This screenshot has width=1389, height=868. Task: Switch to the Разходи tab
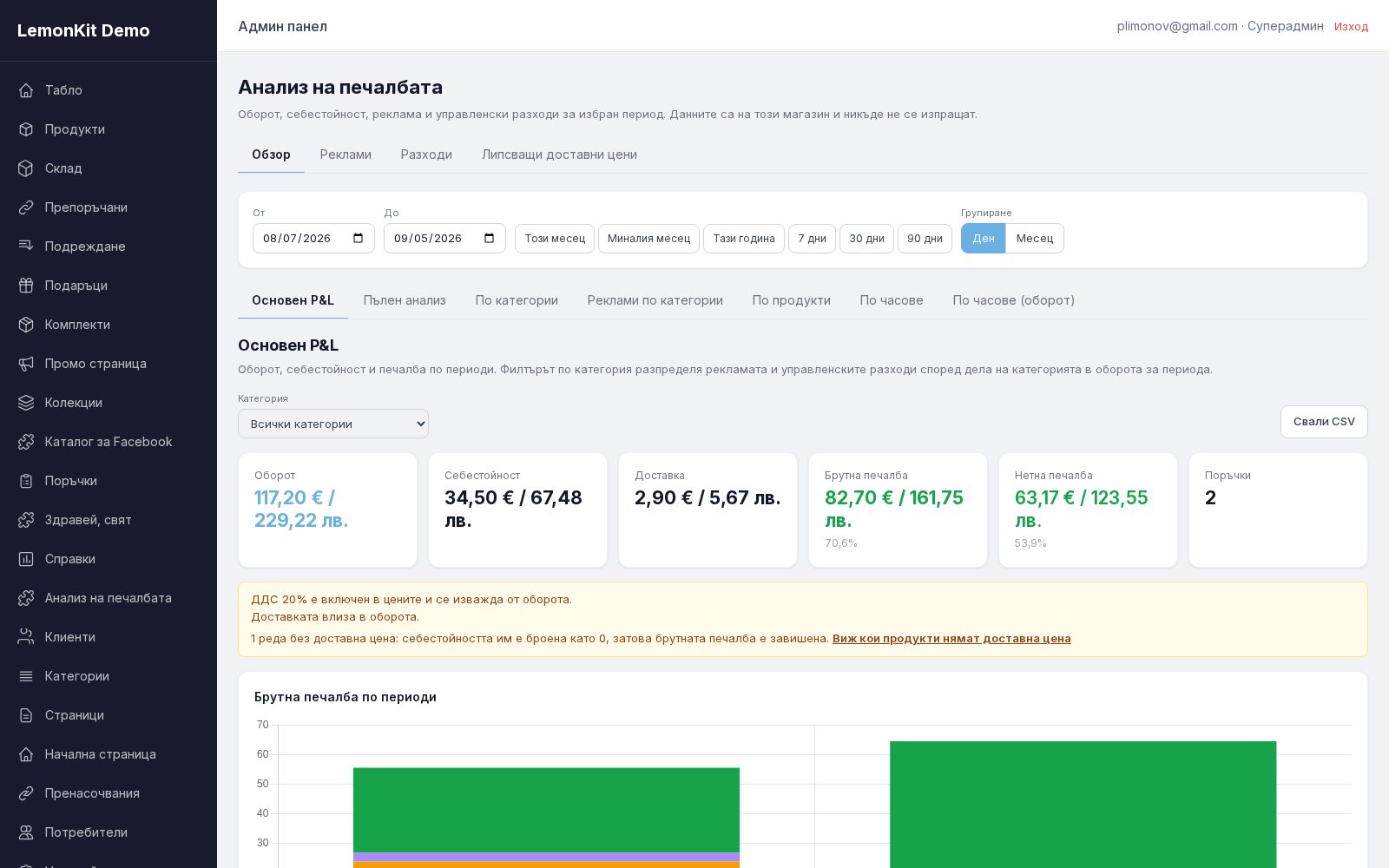(426, 155)
